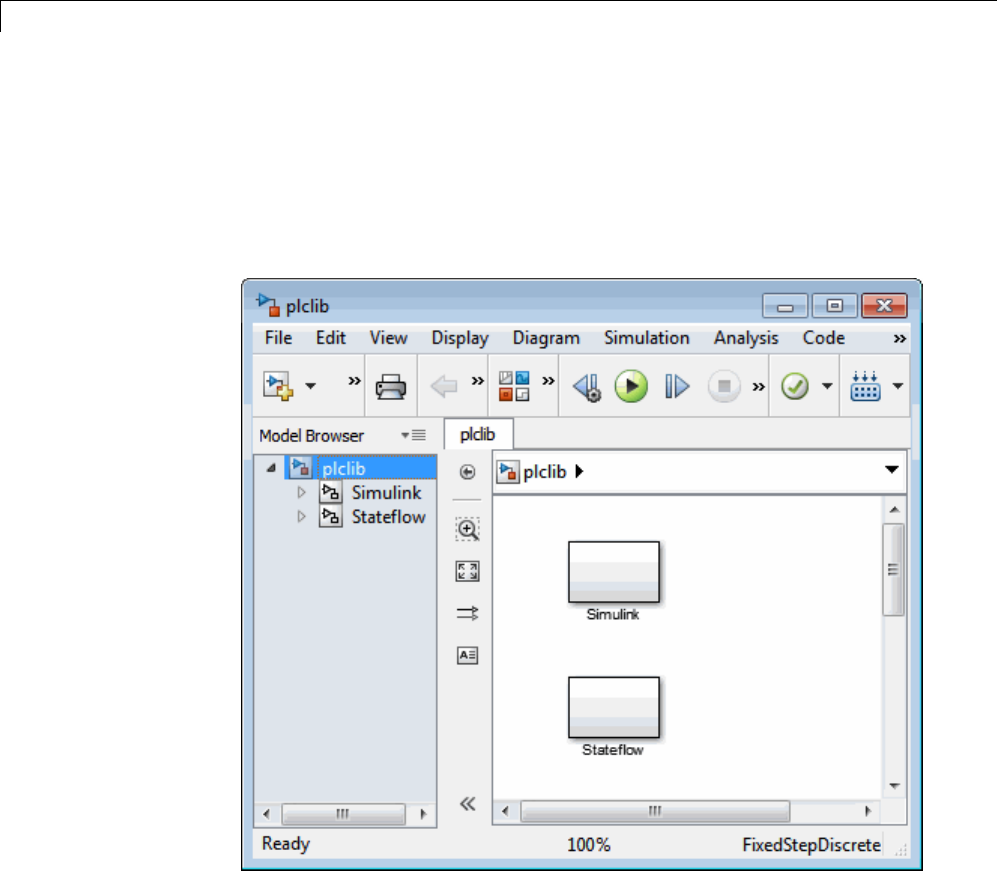Screen dimensions: 997x871
Task: Select the Zoom tool in palette
Action: tap(467, 529)
